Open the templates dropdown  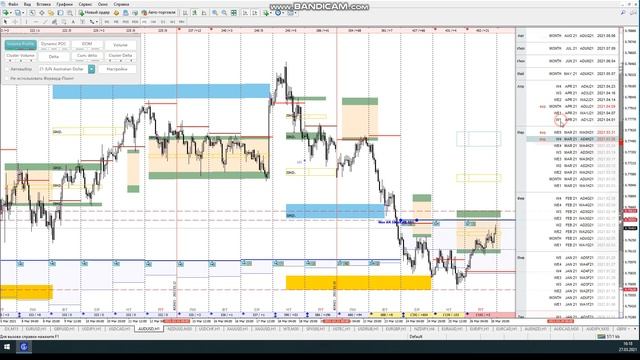click(x=292, y=13)
